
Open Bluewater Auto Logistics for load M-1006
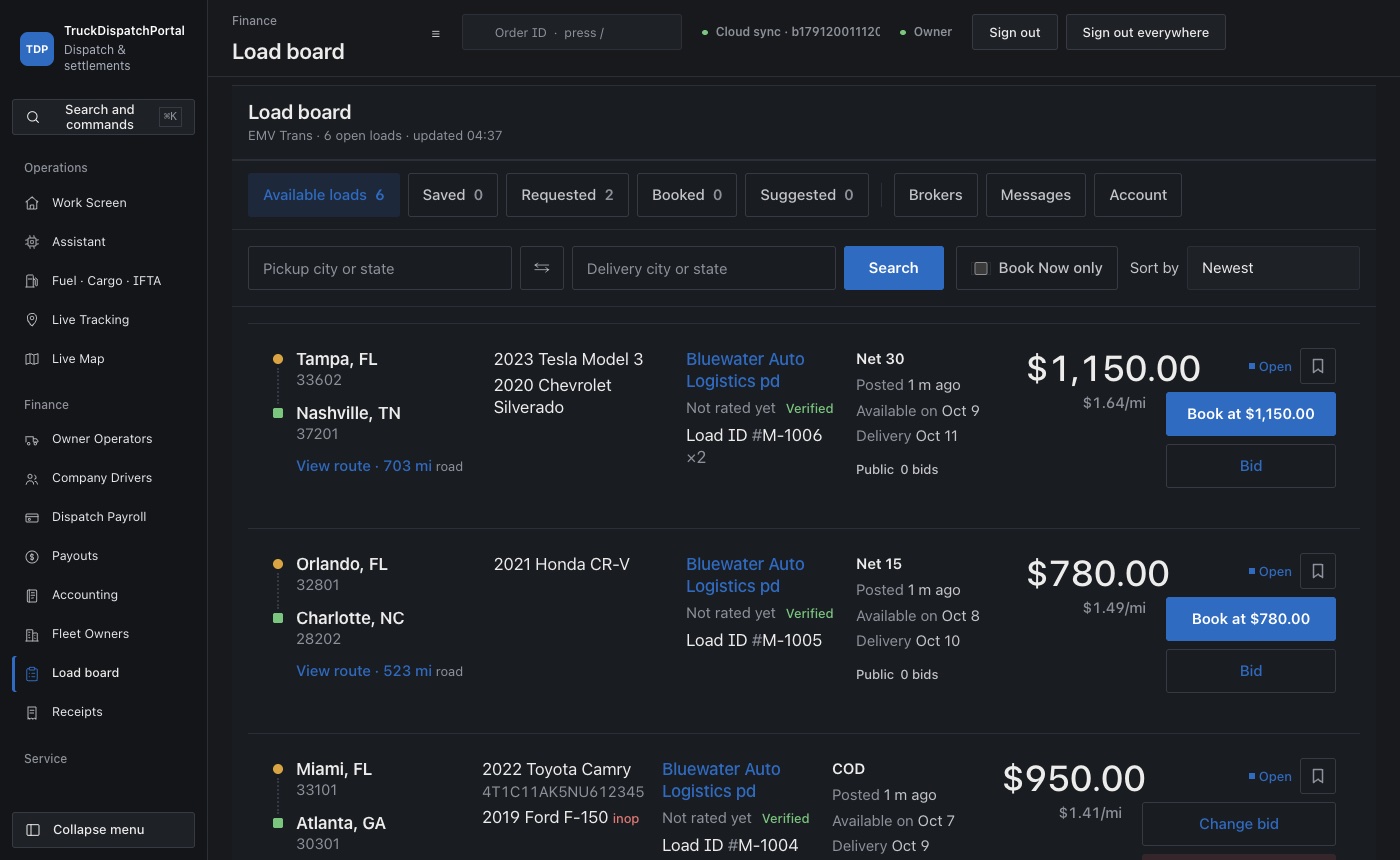coord(745,370)
